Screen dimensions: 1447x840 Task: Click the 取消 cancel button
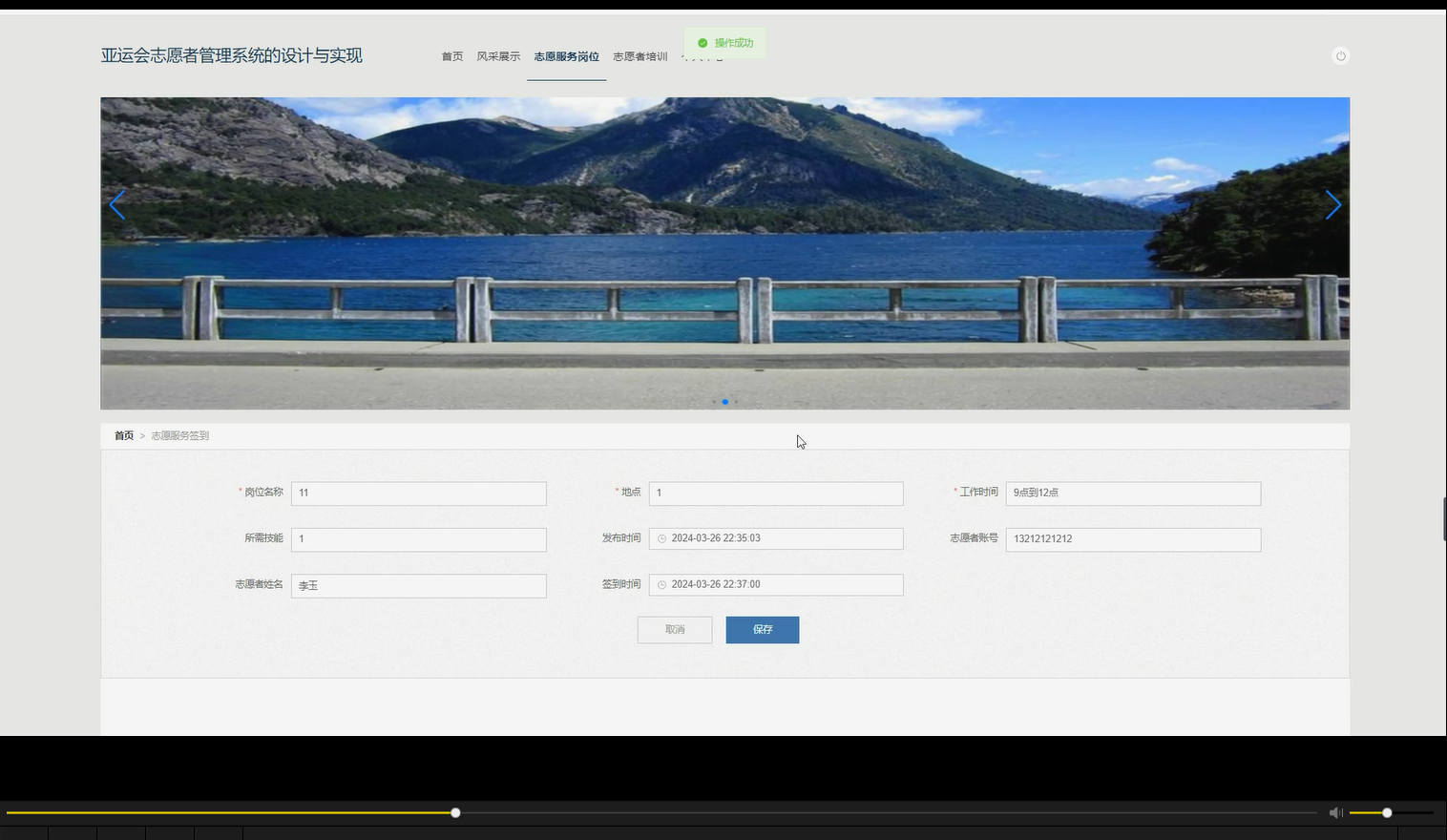pos(675,630)
